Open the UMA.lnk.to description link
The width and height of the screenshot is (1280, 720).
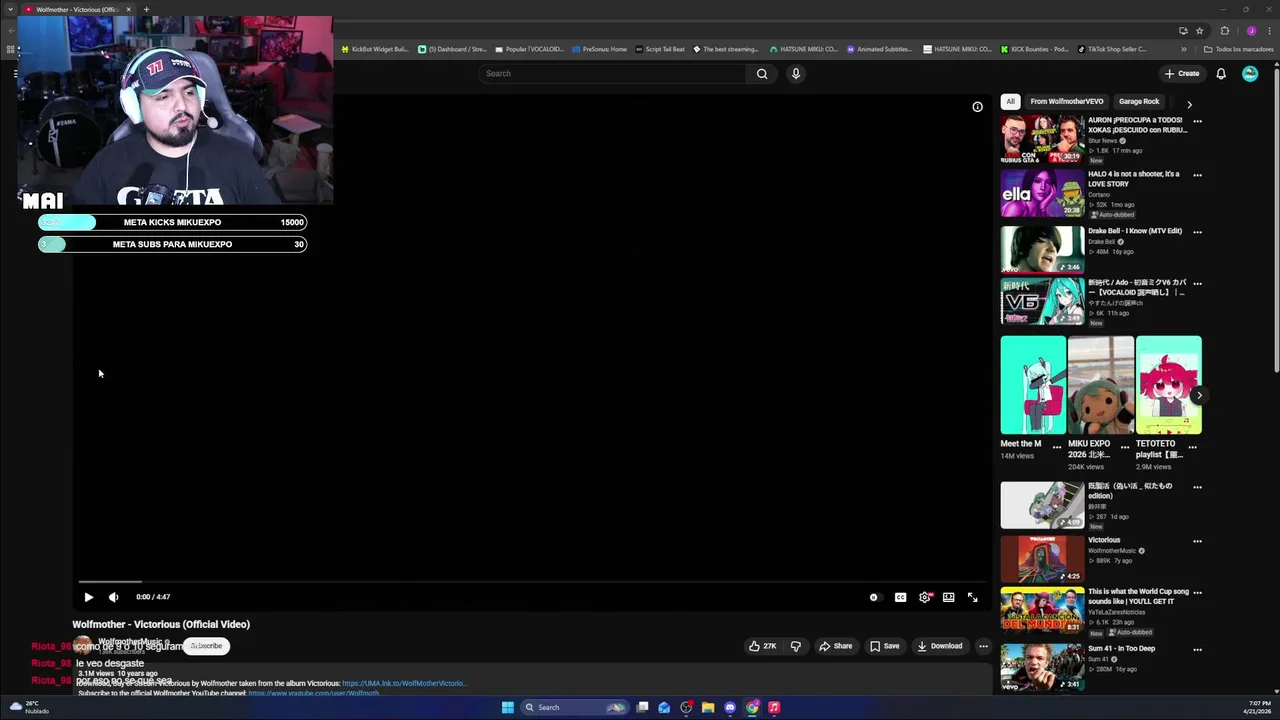point(404,683)
